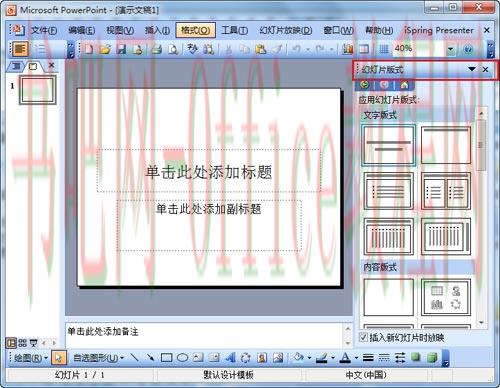The image size is (500, 388).
Task: Select the Title and Text layout thumbnail
Action: tap(389, 191)
